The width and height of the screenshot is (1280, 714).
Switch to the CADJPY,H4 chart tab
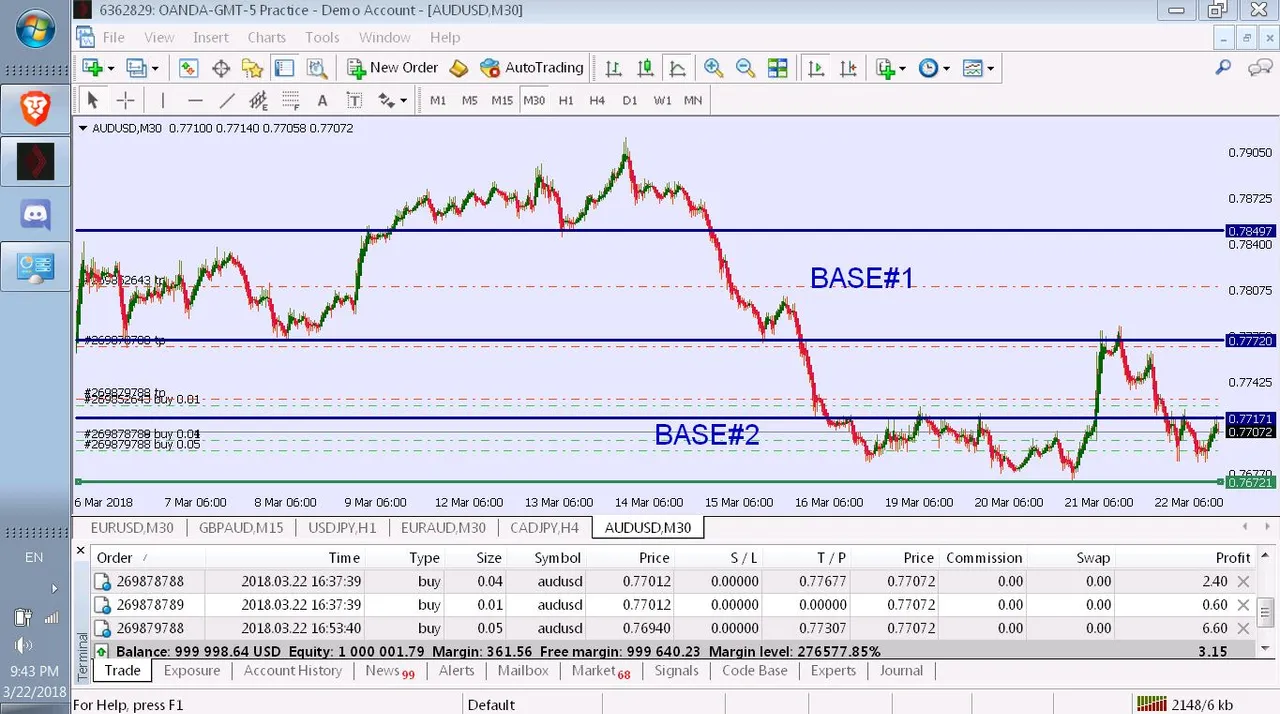[545, 527]
